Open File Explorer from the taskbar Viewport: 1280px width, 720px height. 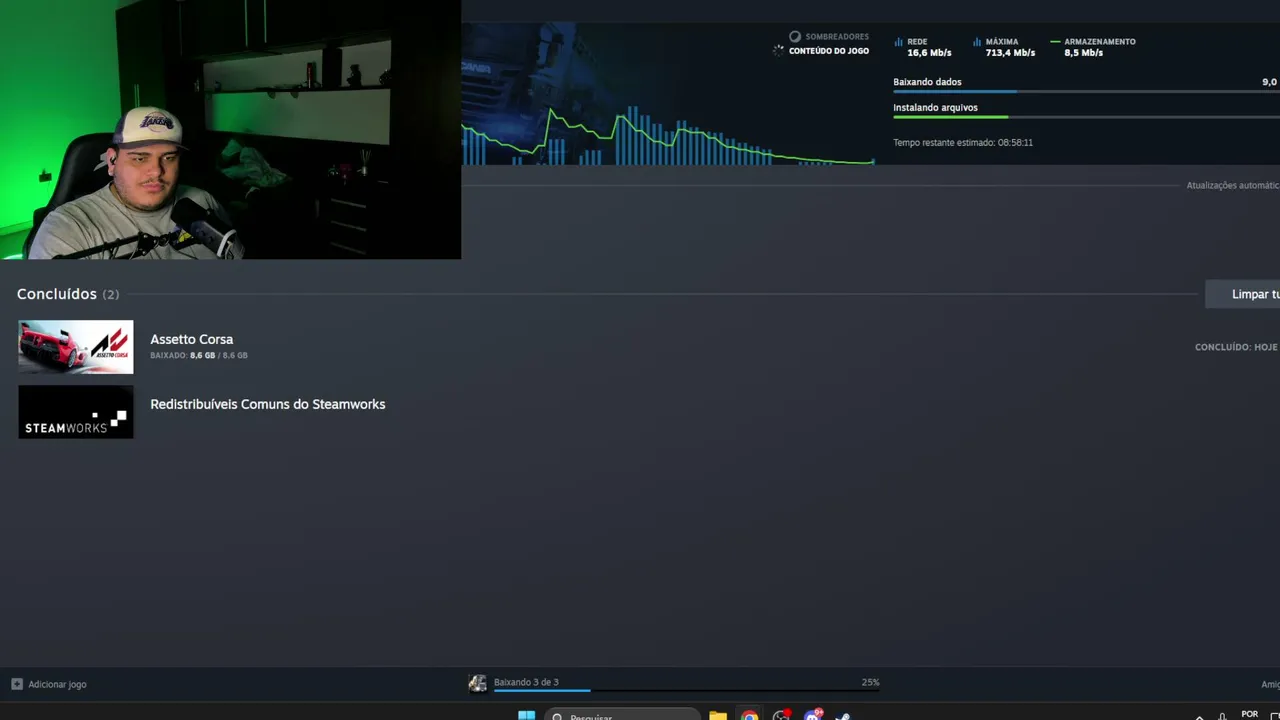[718, 715]
